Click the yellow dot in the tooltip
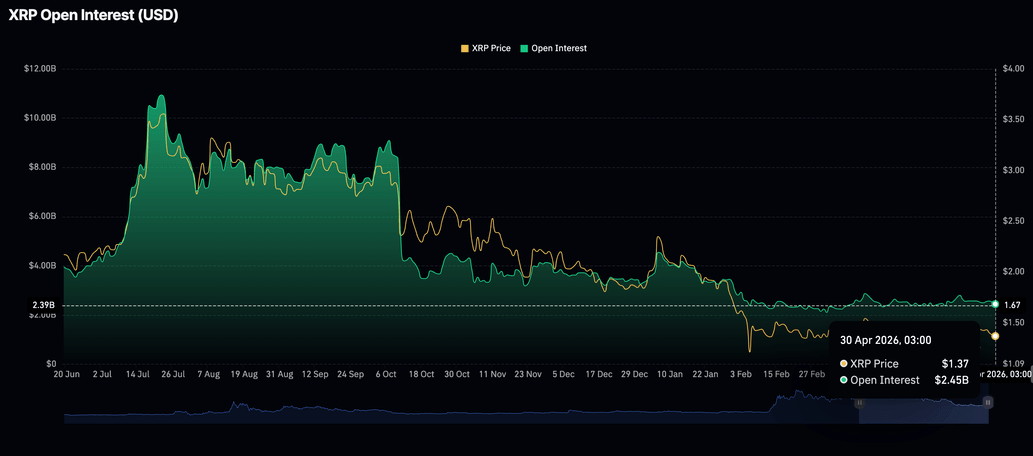This screenshot has height=456, width=1033. pos(844,364)
